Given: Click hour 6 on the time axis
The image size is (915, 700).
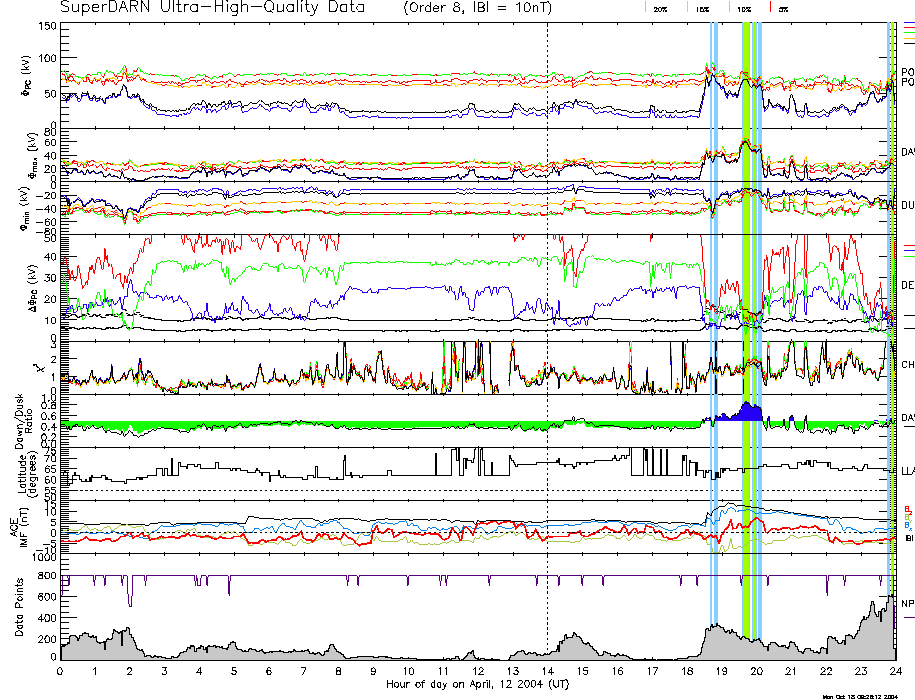Looking at the screenshot, I should (x=269, y=671).
